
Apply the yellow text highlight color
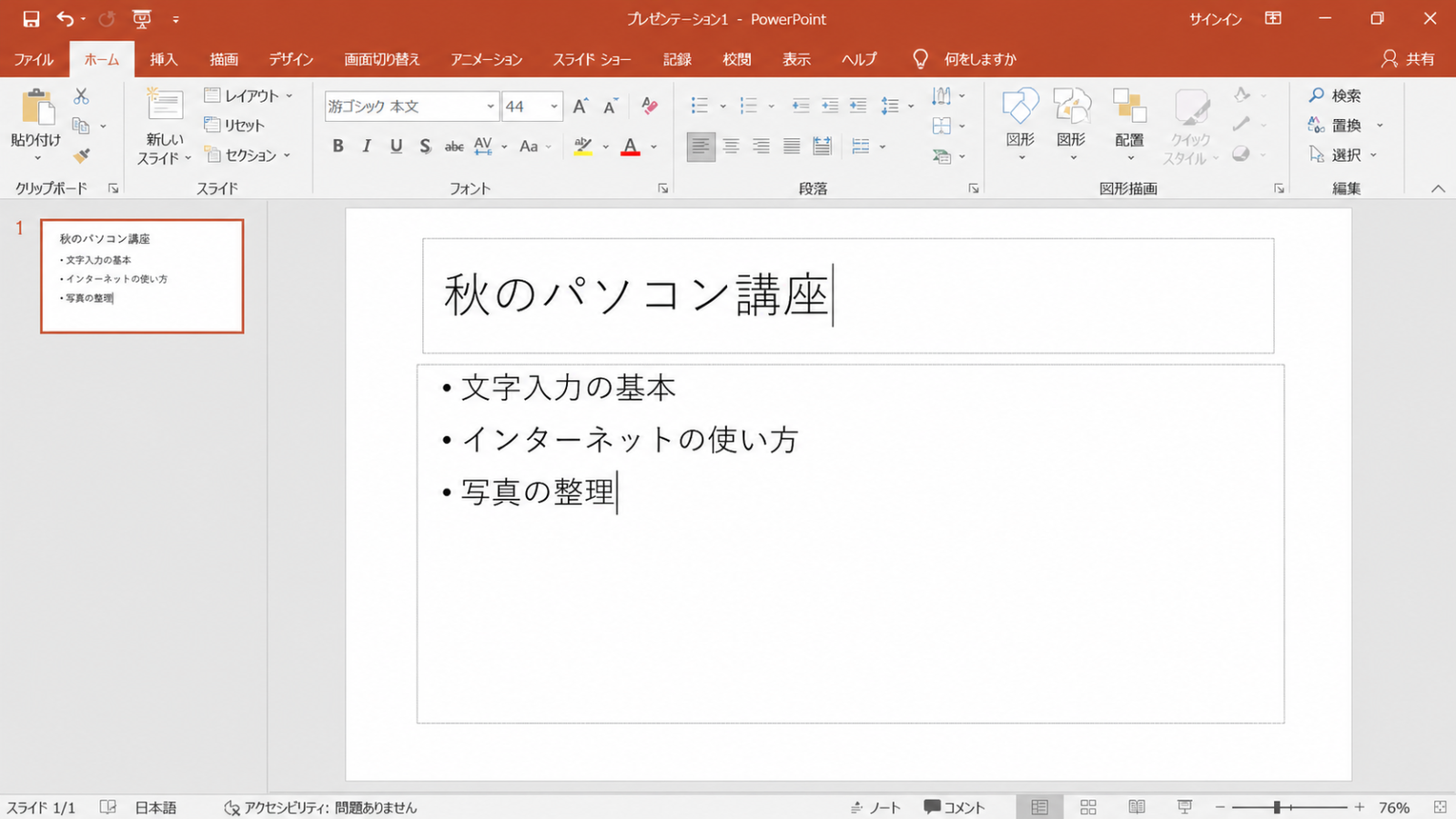(583, 147)
